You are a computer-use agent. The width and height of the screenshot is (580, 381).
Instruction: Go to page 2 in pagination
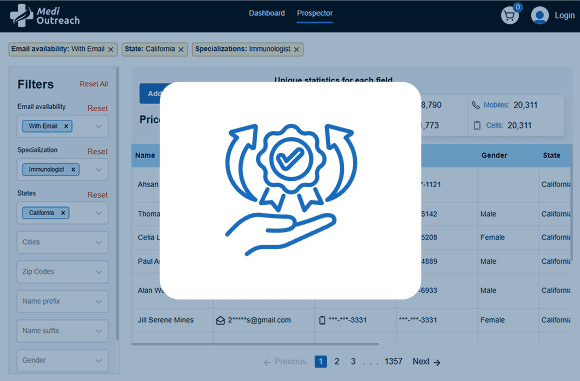pyautogui.click(x=337, y=361)
